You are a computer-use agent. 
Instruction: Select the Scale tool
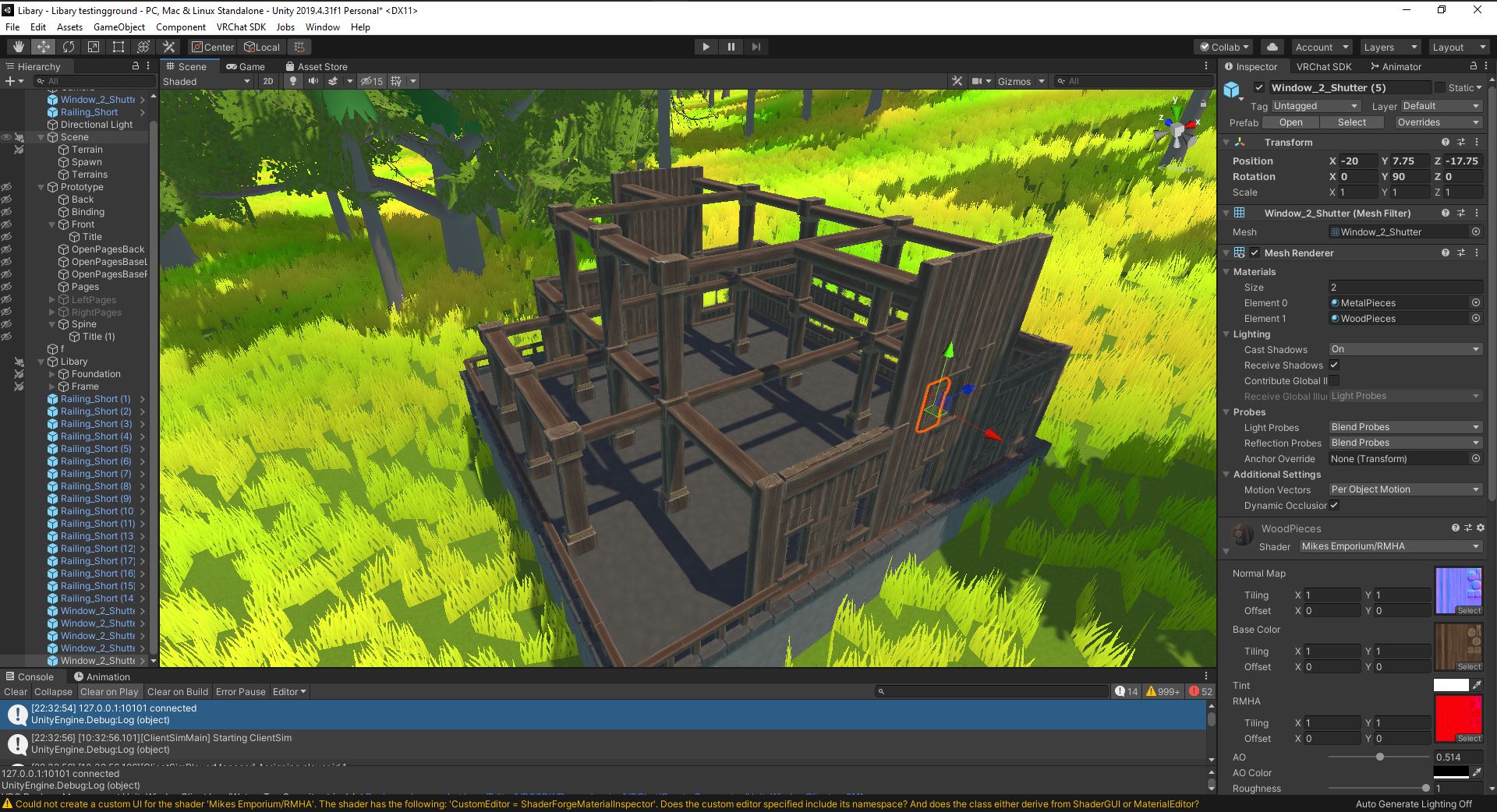click(x=94, y=47)
